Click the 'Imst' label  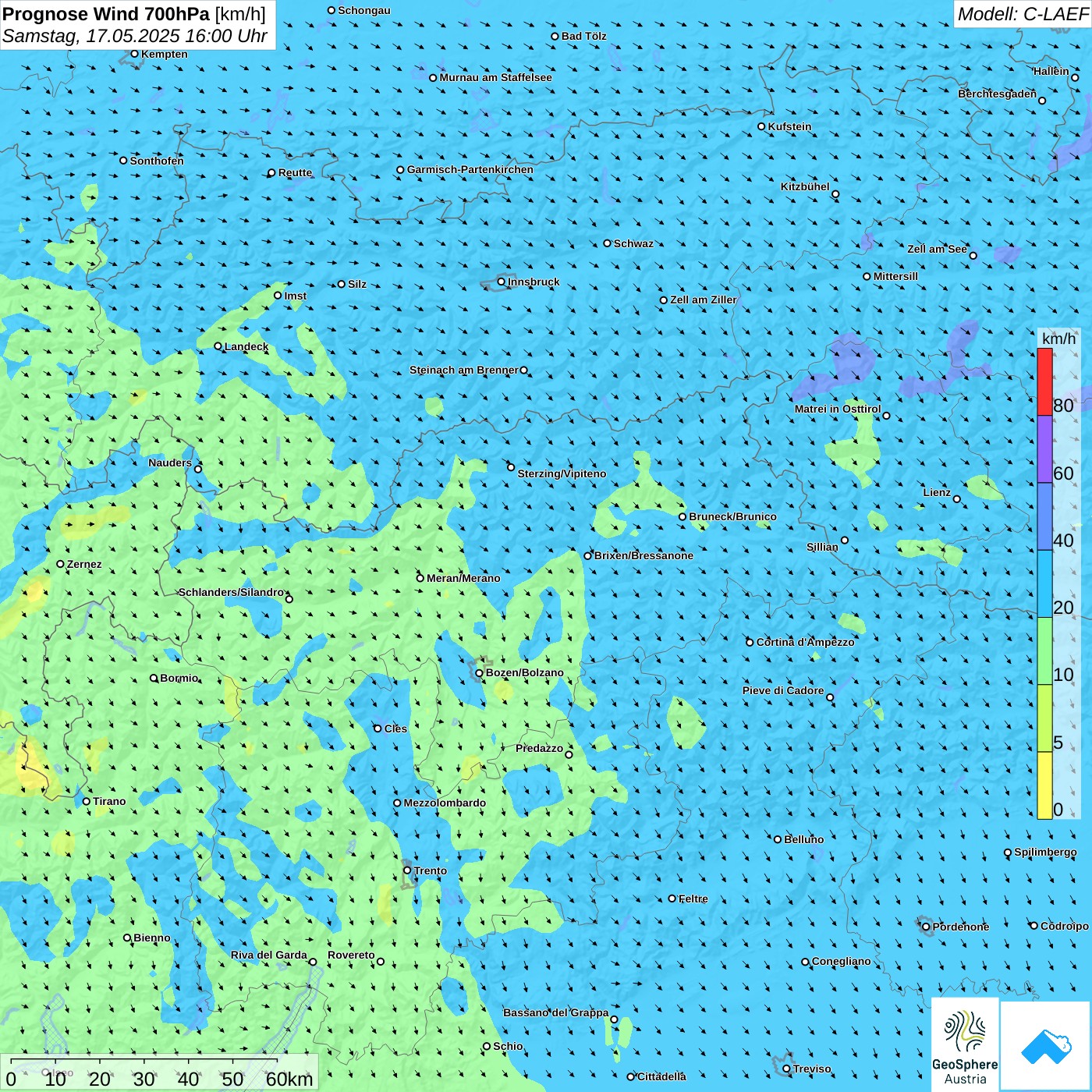(x=296, y=296)
